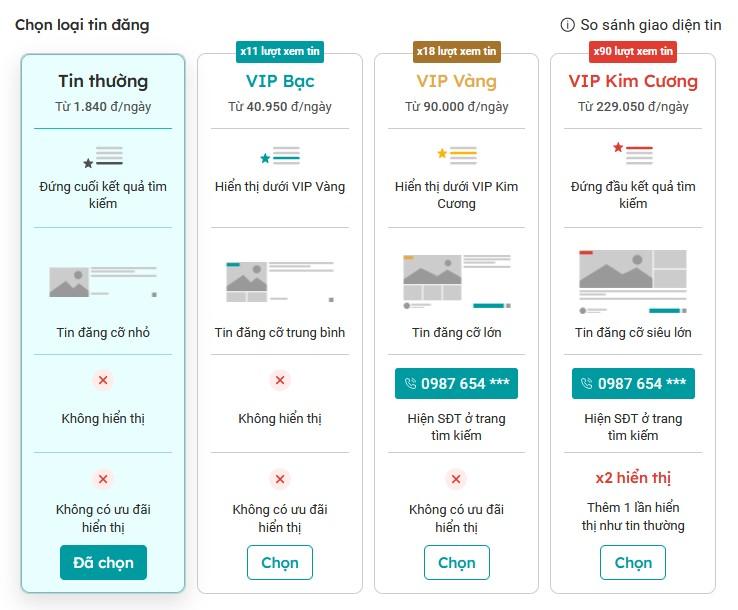Click the small listing preview thumbnail in Tin thường
The width and height of the screenshot is (738, 610).
[103, 281]
